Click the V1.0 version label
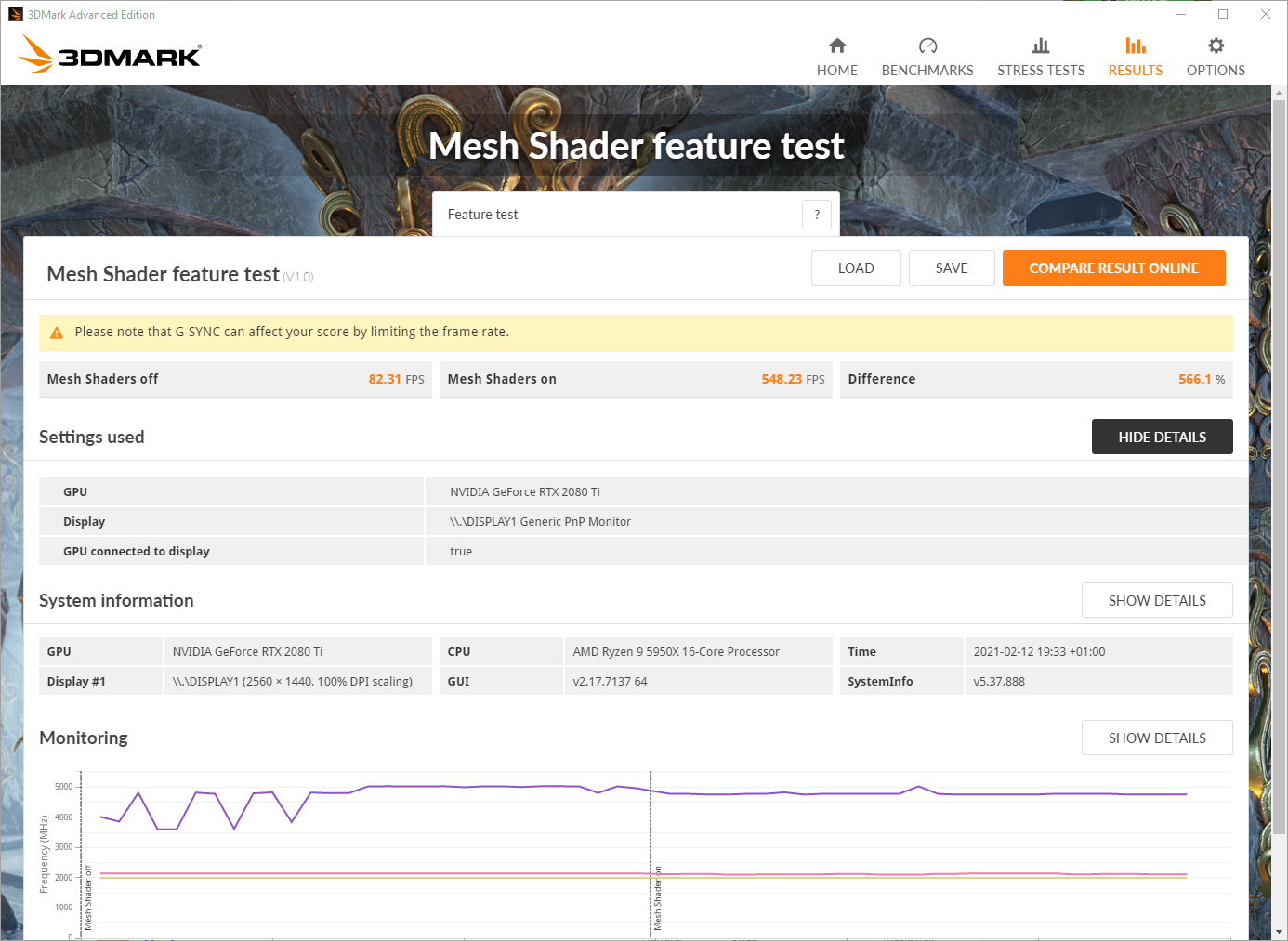Image resolution: width=1288 pixels, height=941 pixels. pyautogui.click(x=298, y=277)
